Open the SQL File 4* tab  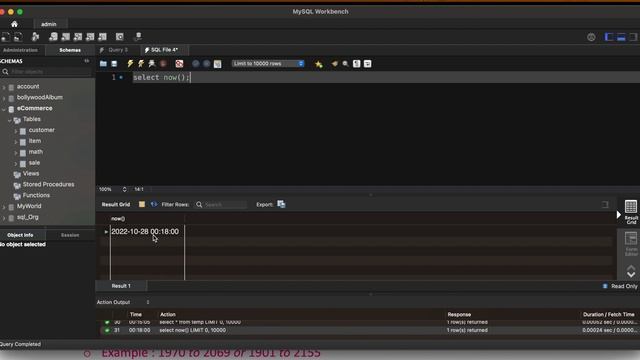coord(164,50)
